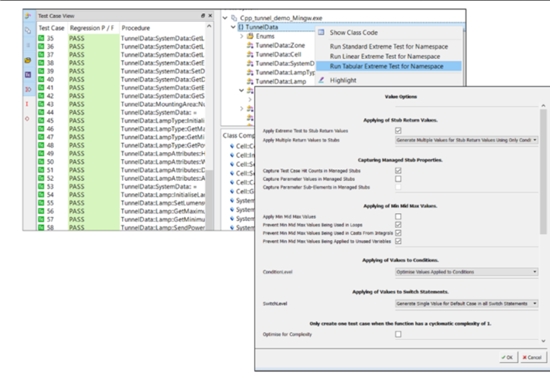The width and height of the screenshot is (550, 378).
Task: Click OK in the Value Options dialog
Action: click(508, 357)
